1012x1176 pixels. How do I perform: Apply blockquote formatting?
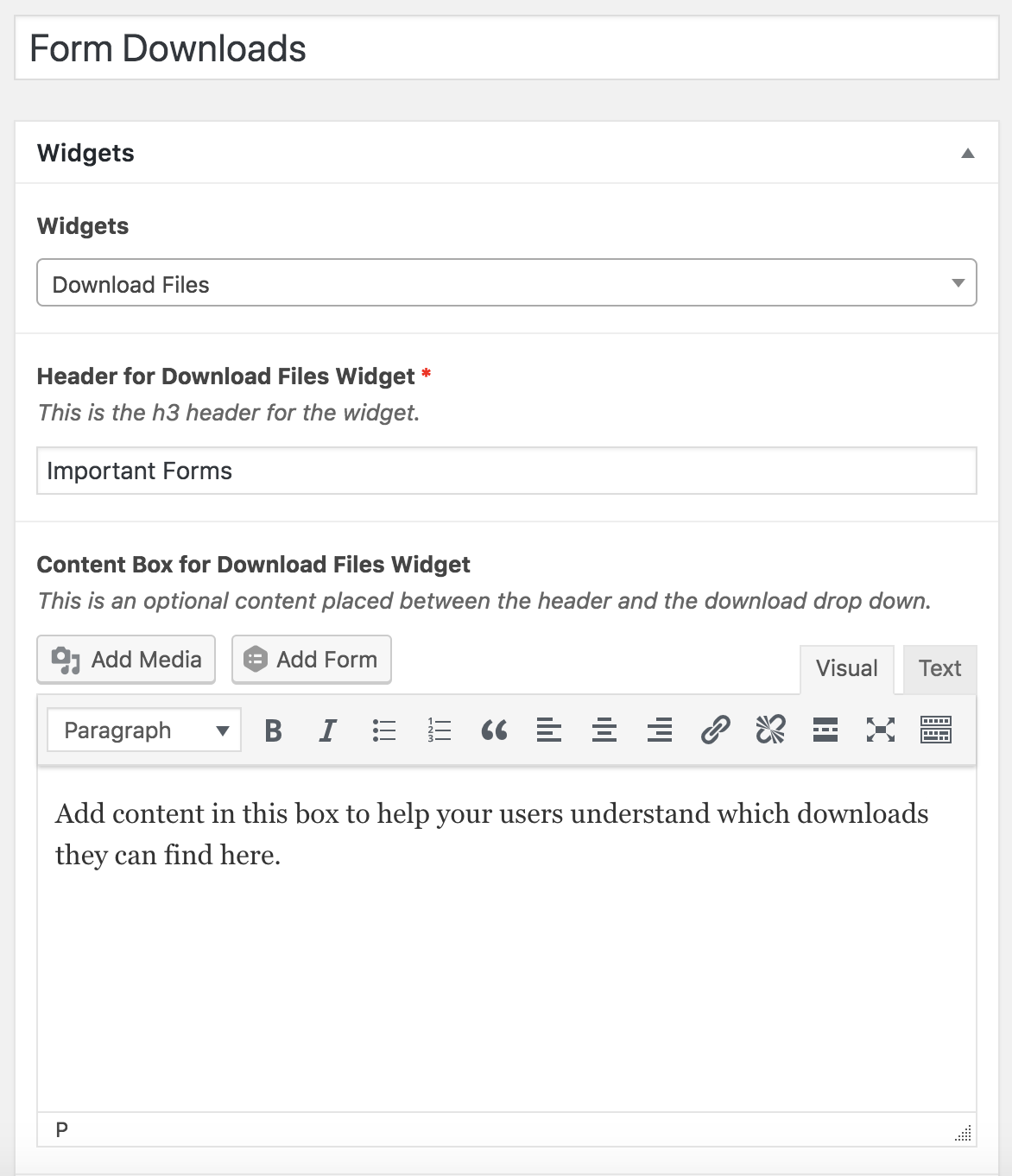pyautogui.click(x=494, y=730)
